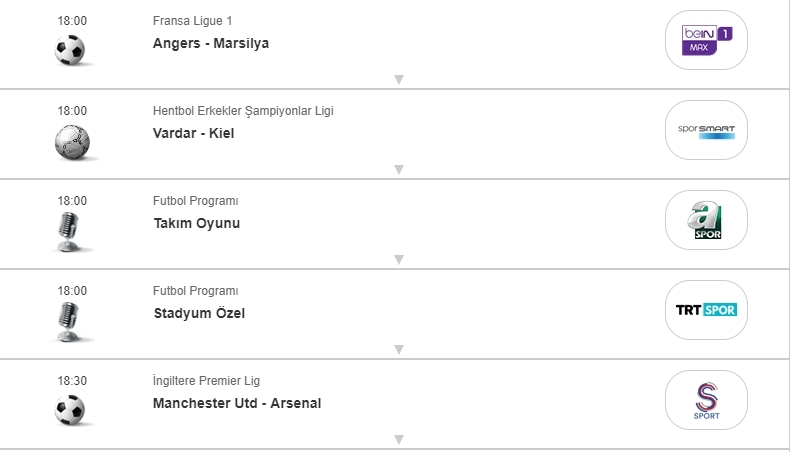Click the beIN Sports Max 1 channel logo
The image size is (792, 452).
click(706, 40)
